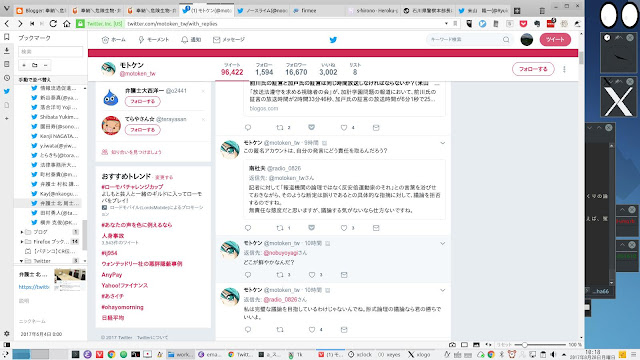640x360 pixels.
Task: Follow てらやさん suggestion
Action: click(x=142, y=130)
